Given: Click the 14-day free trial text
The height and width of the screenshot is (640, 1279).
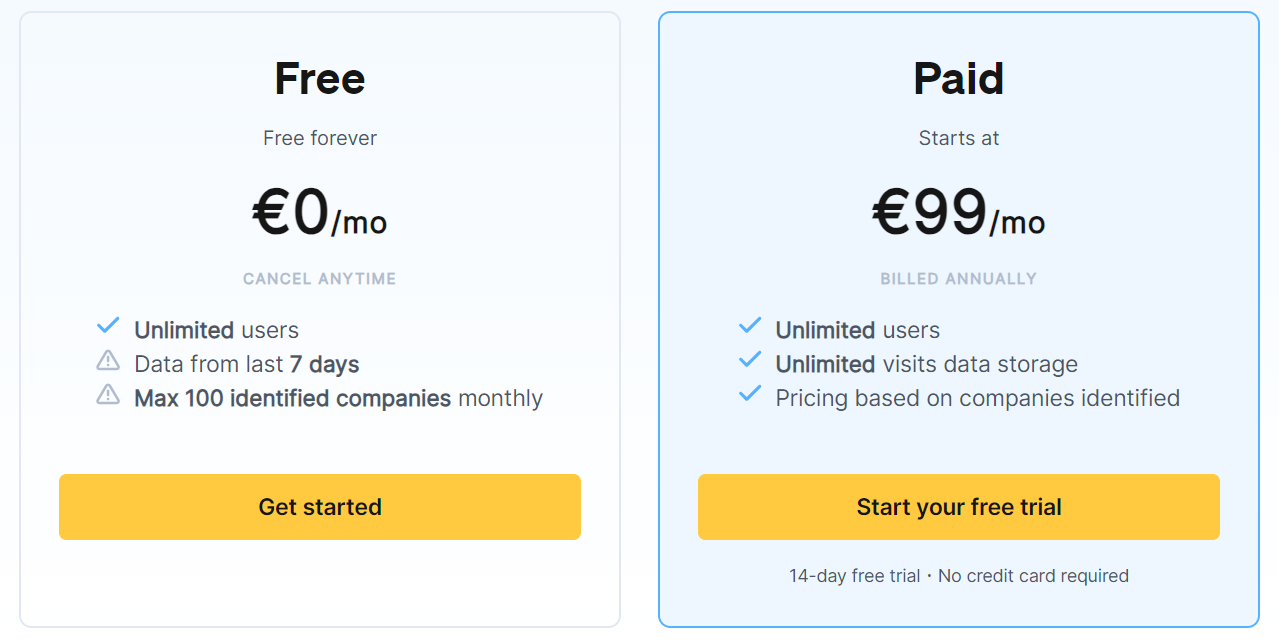Looking at the screenshot, I should click(x=853, y=576).
